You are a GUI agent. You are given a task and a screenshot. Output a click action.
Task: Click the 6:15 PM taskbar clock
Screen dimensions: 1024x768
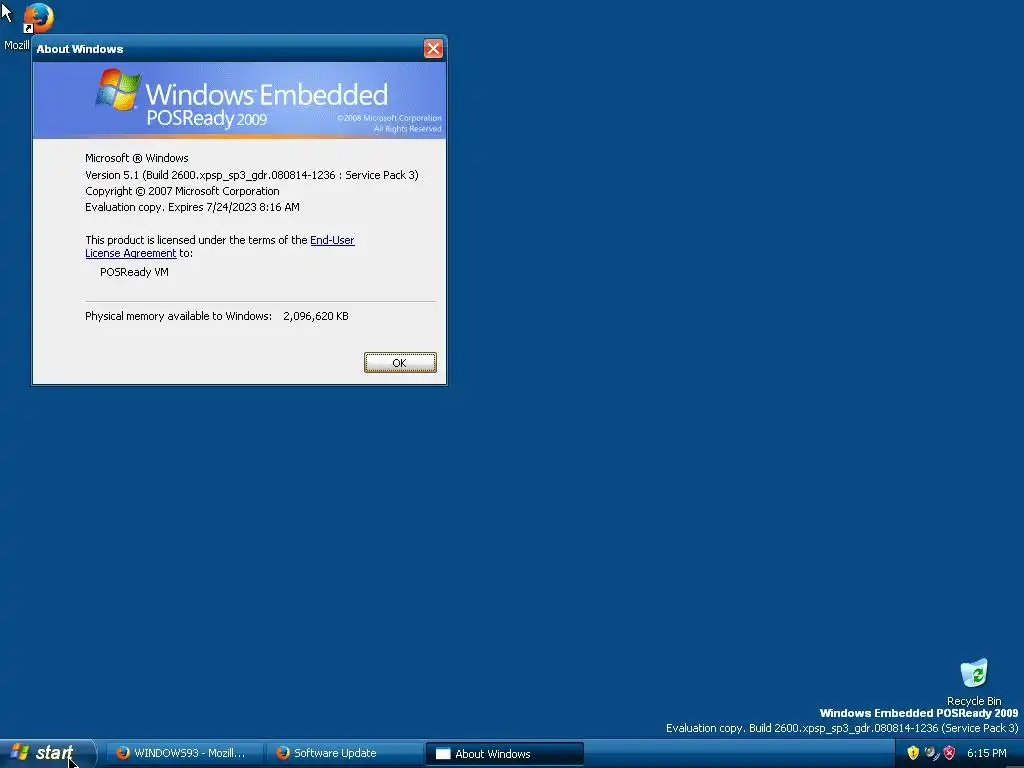click(986, 753)
